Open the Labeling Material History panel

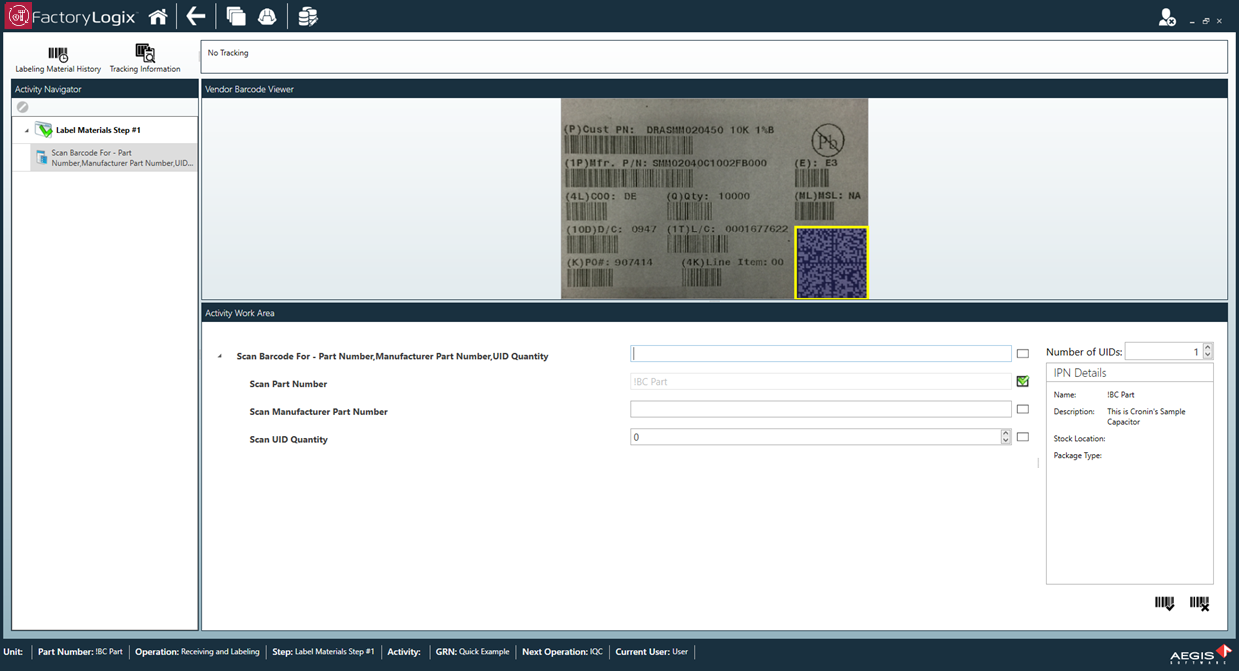[57, 55]
